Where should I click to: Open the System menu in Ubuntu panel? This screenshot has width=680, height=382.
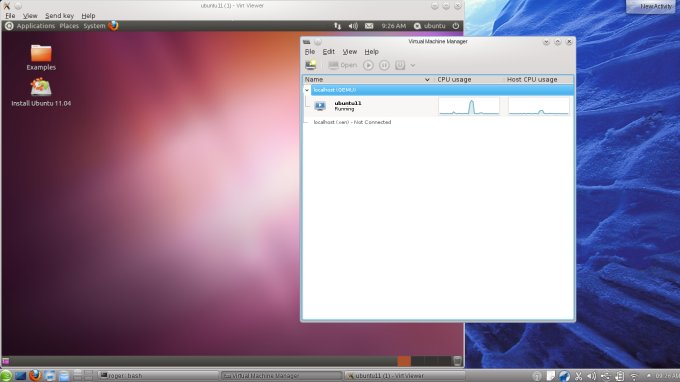click(x=94, y=26)
